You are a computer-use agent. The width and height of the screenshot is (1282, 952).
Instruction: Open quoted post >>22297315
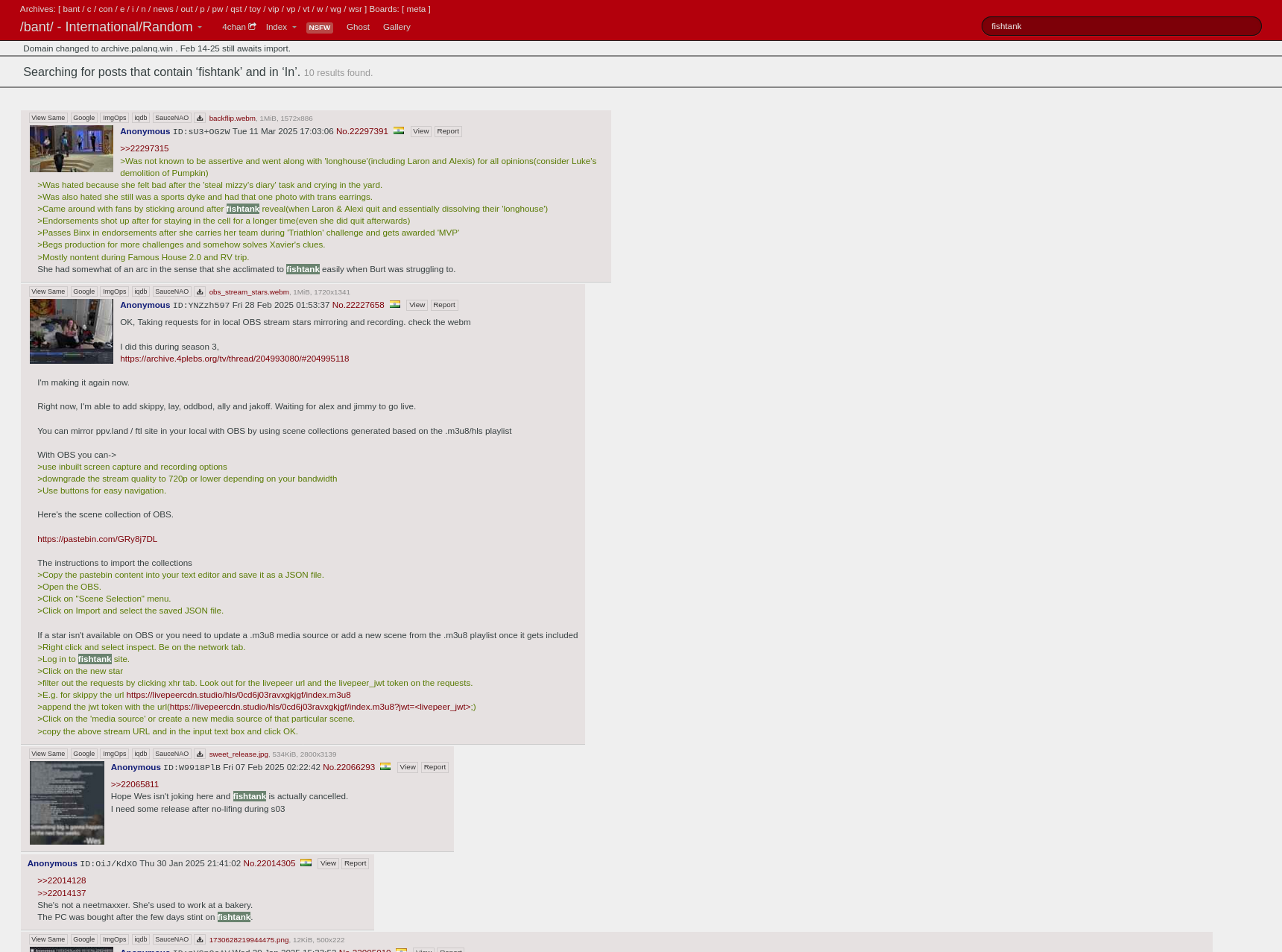tap(145, 148)
